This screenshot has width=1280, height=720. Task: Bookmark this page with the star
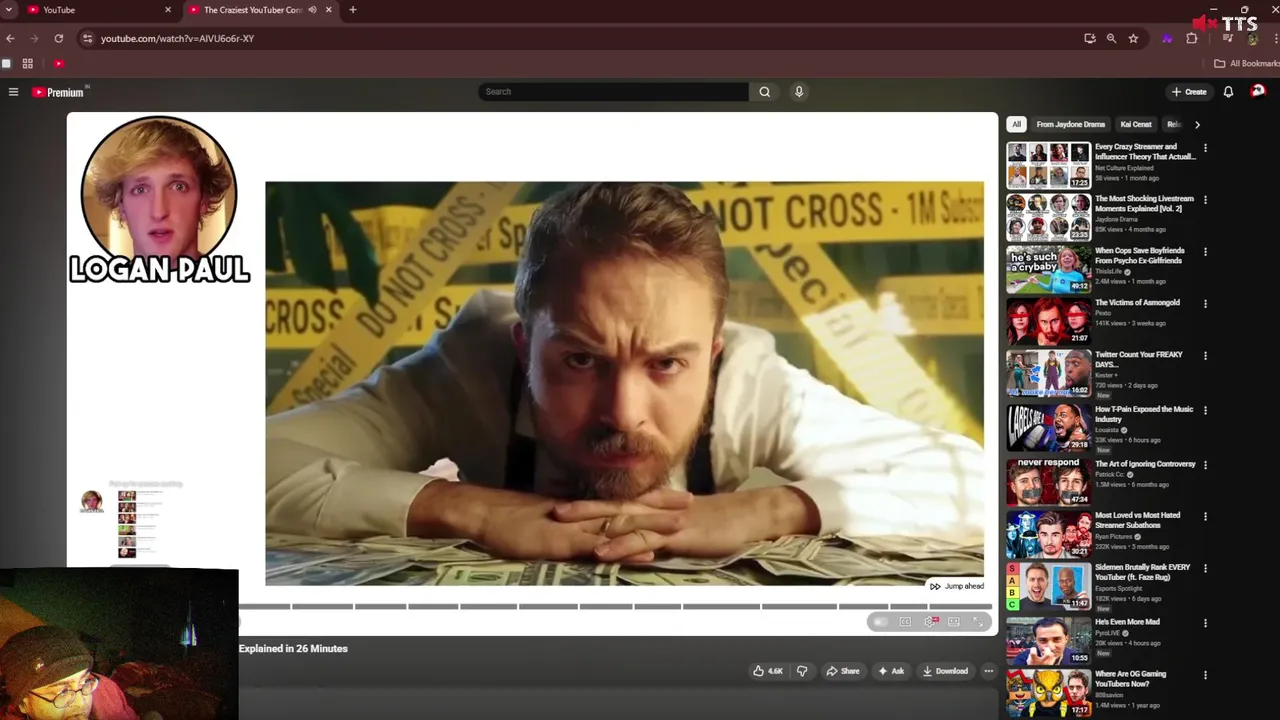tap(1133, 38)
